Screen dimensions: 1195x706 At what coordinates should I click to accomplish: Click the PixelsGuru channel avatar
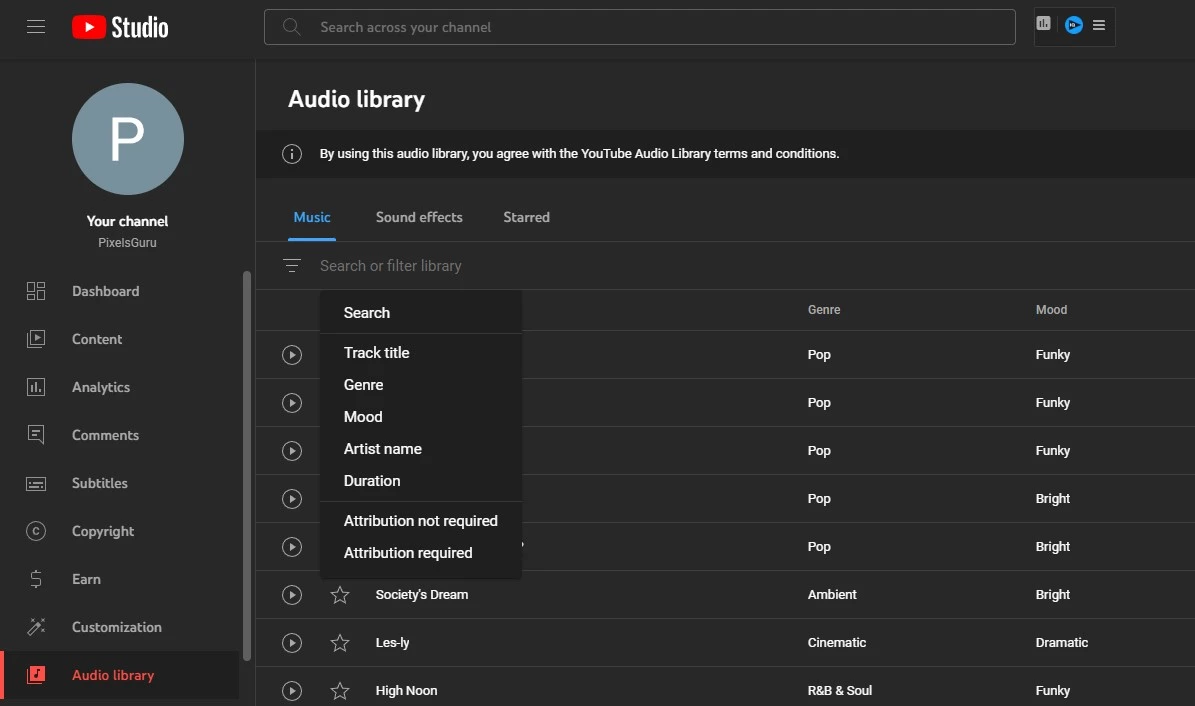coord(128,139)
